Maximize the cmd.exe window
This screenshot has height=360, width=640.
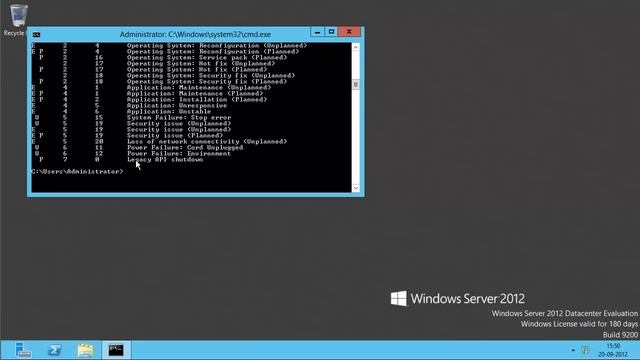[331, 32]
